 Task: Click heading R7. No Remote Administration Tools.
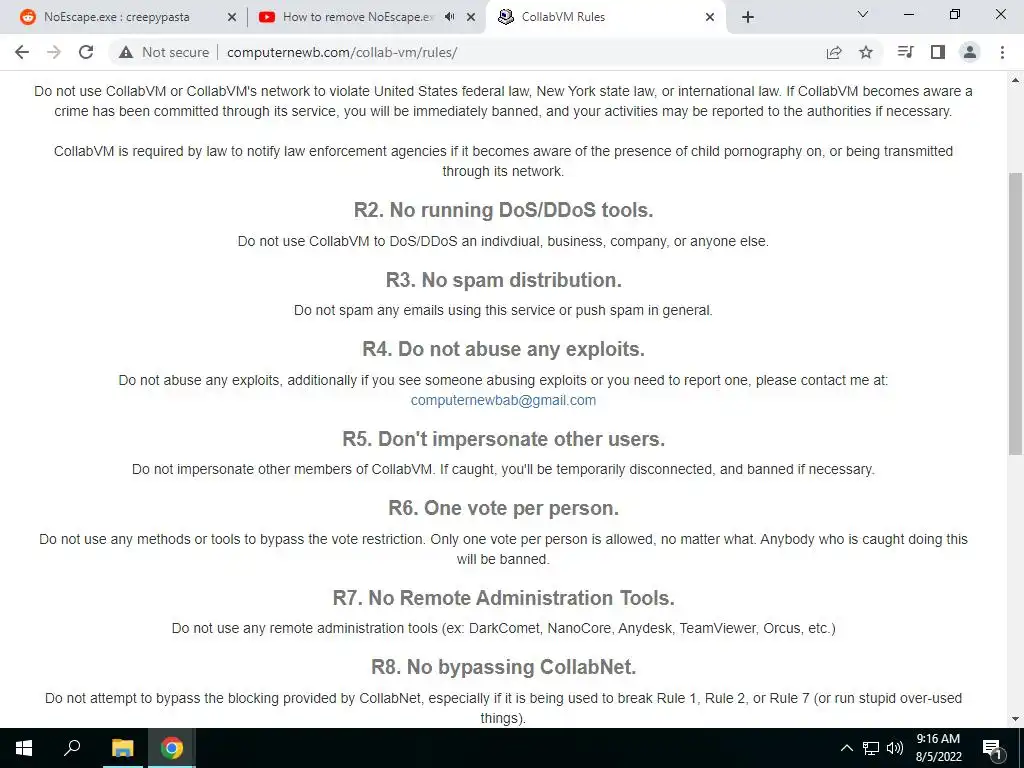point(504,598)
